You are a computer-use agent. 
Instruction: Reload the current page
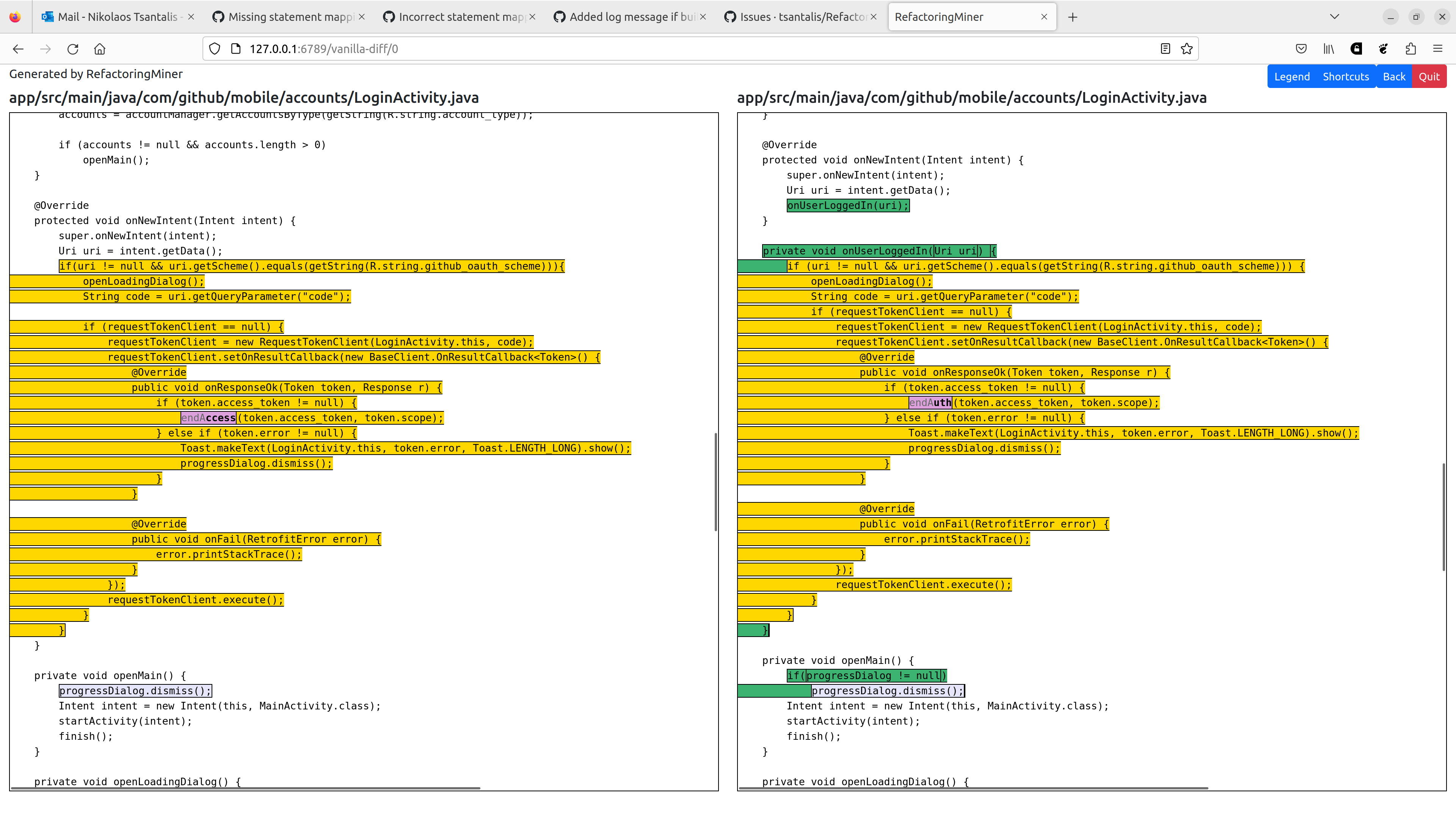73,49
